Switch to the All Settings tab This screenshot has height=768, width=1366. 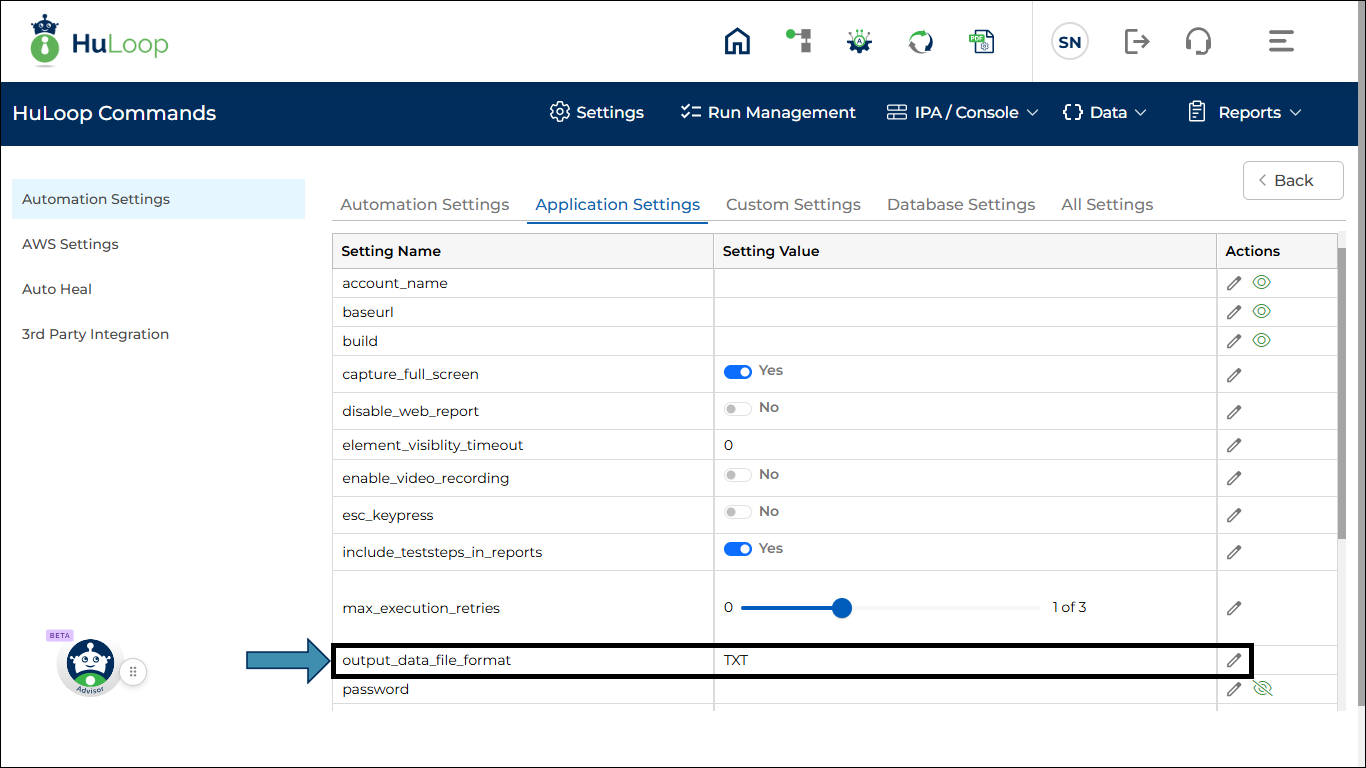(x=1107, y=204)
